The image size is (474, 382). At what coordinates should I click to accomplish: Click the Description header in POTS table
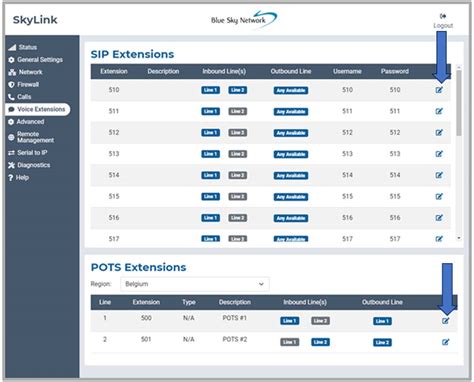[235, 302]
